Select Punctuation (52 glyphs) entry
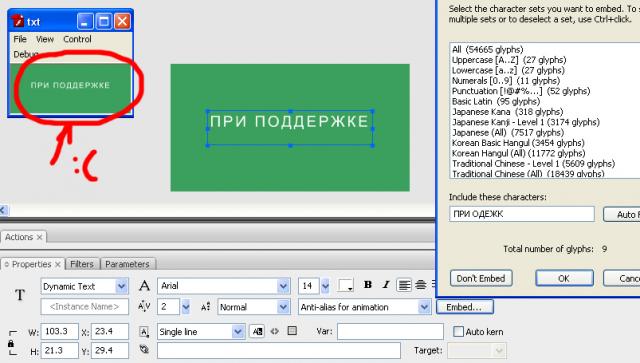 coord(521,91)
